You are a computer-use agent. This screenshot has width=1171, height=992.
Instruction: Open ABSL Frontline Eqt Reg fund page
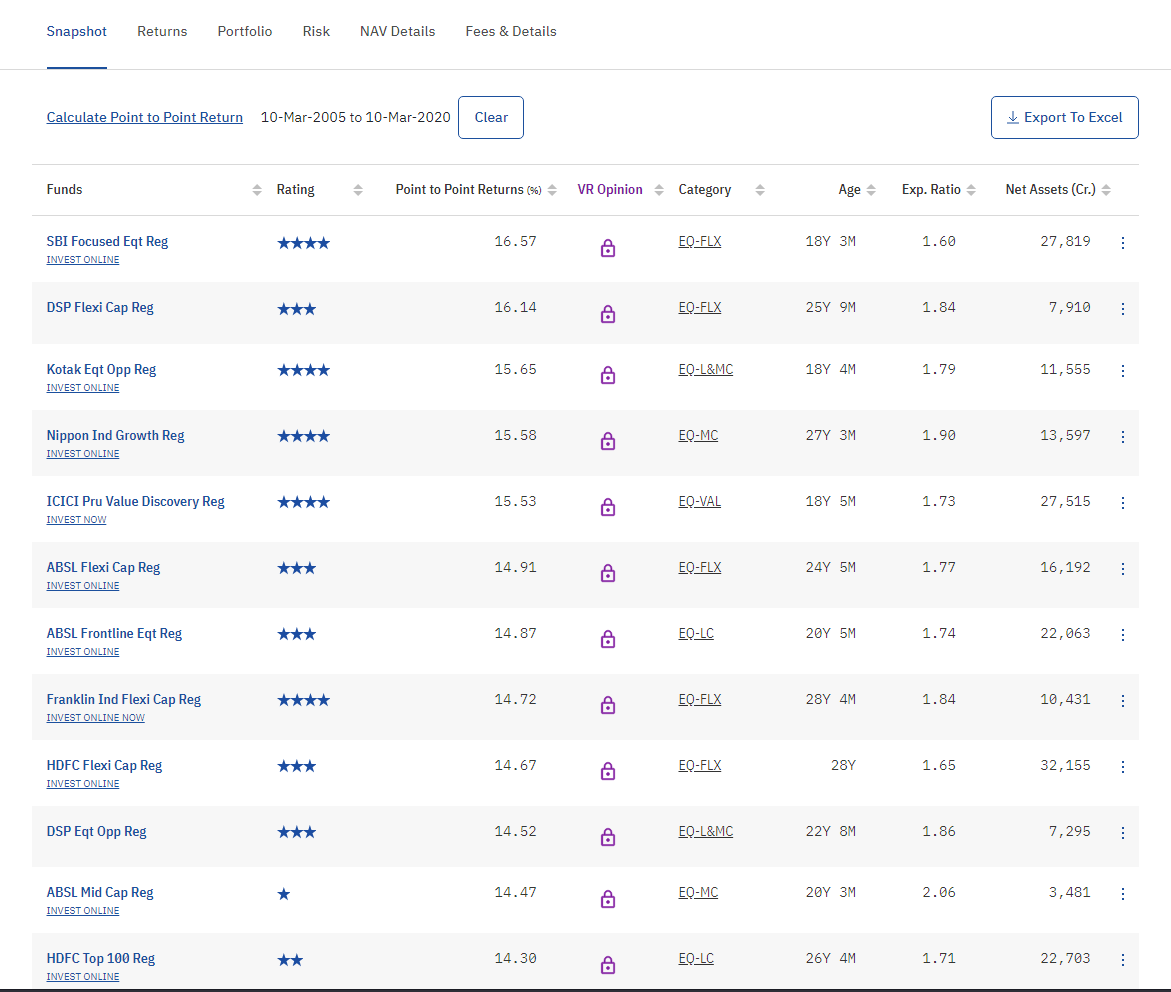[114, 633]
